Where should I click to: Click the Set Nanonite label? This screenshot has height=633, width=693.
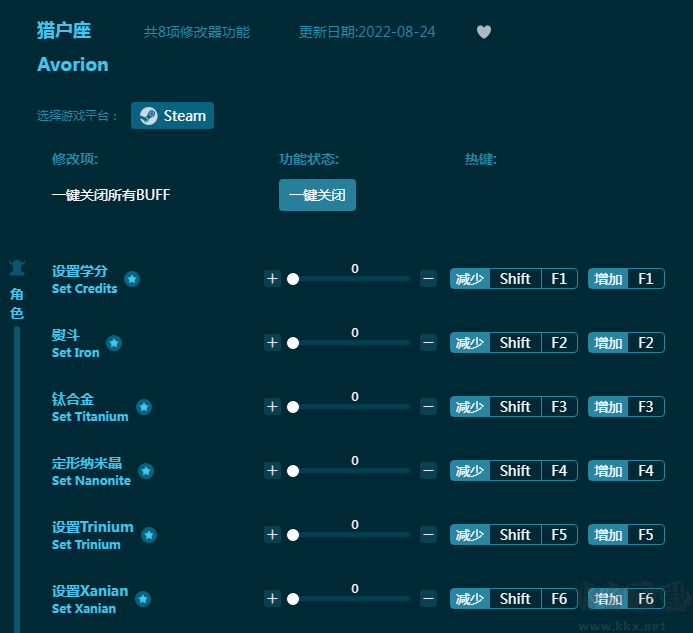click(x=91, y=481)
